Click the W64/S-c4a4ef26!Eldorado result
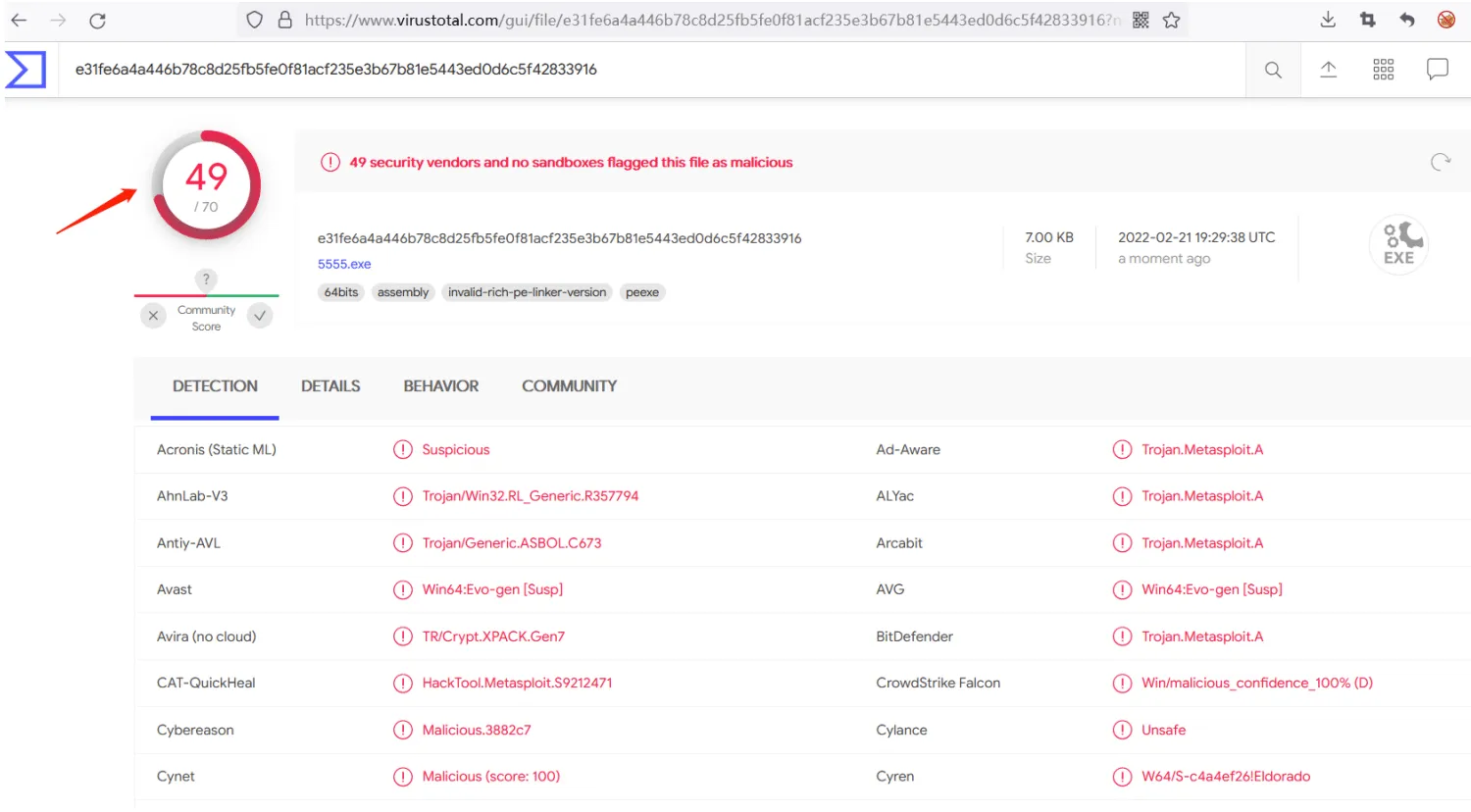 pyautogui.click(x=1226, y=777)
